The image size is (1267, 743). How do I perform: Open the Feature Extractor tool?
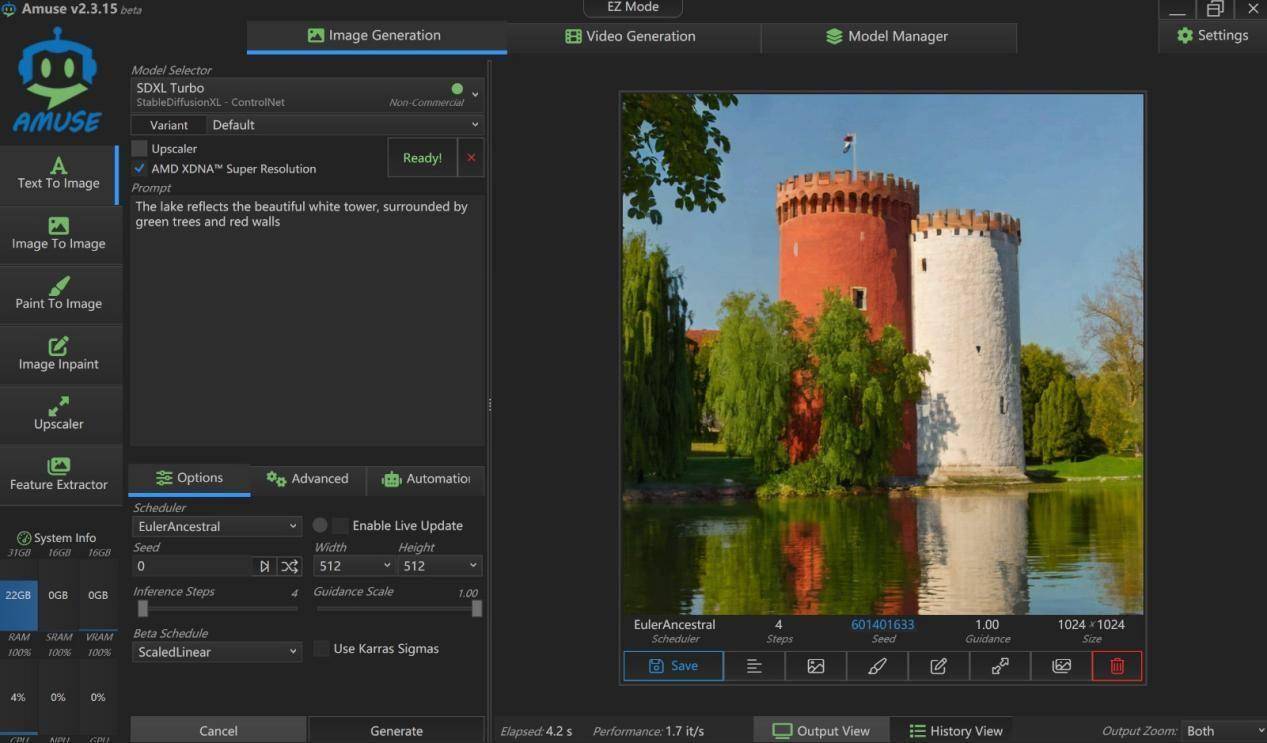tap(59, 474)
